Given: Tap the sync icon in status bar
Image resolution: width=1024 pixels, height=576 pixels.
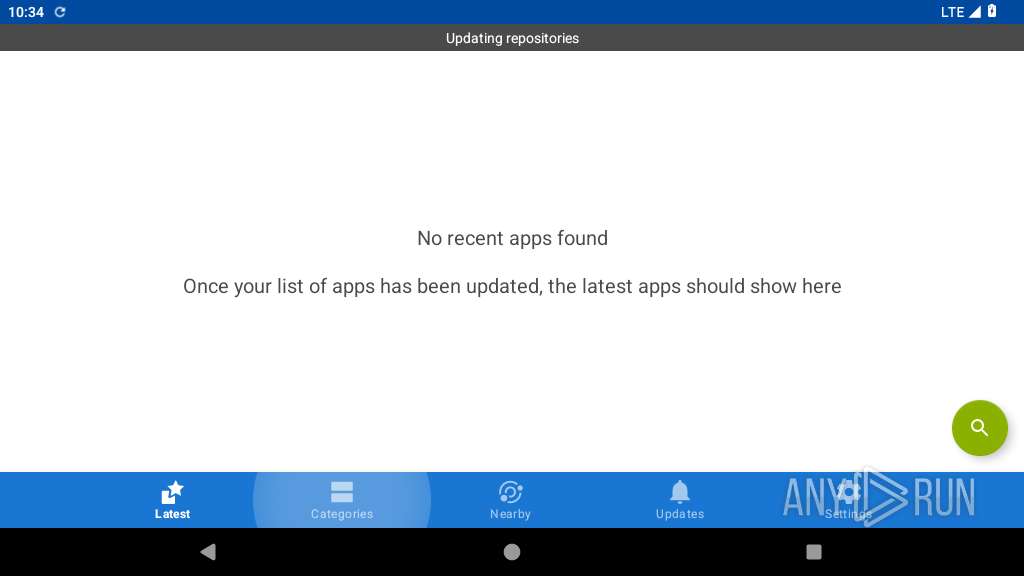Looking at the screenshot, I should [60, 12].
